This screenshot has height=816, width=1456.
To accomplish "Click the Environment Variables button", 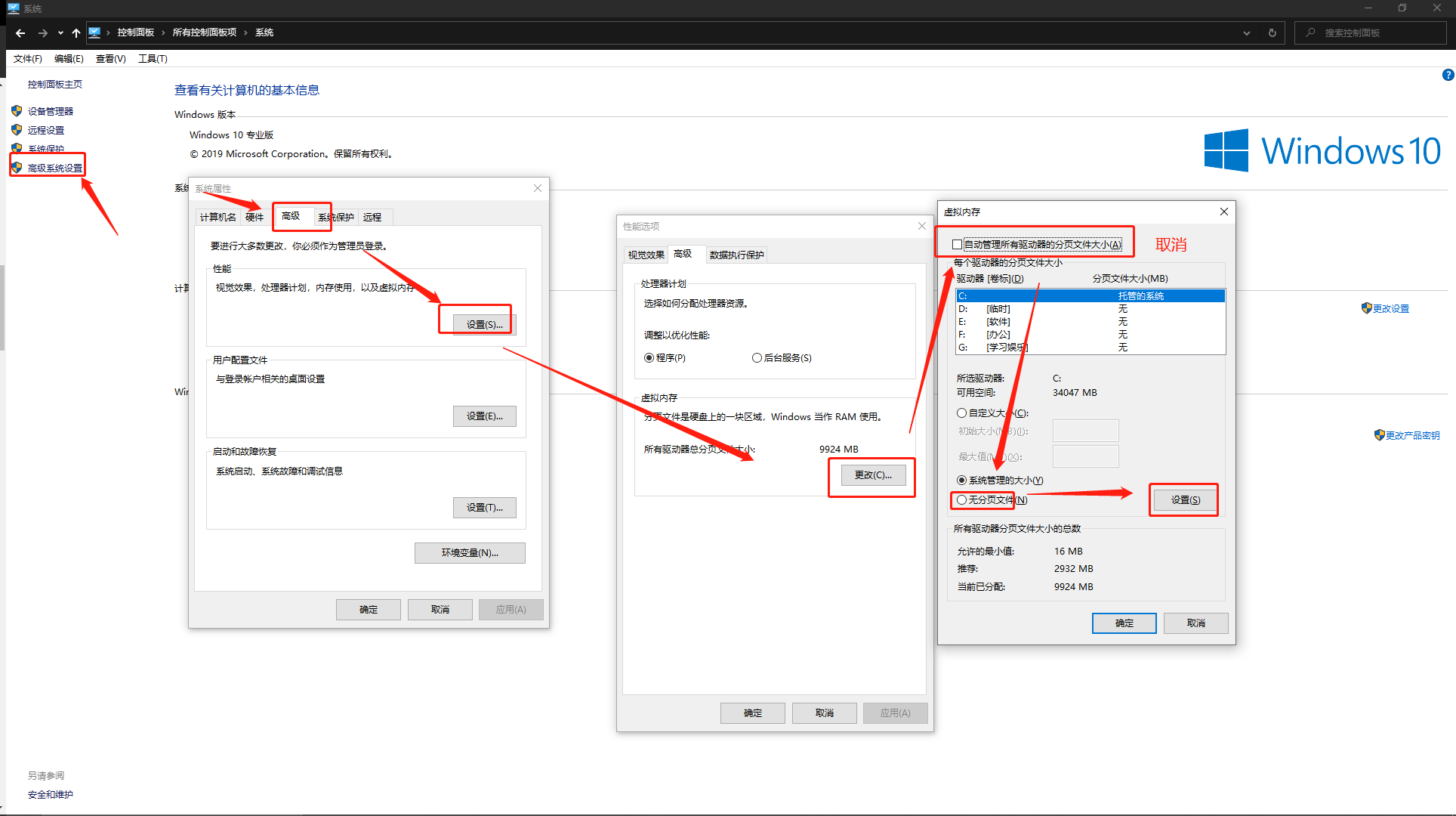I will pos(470,553).
